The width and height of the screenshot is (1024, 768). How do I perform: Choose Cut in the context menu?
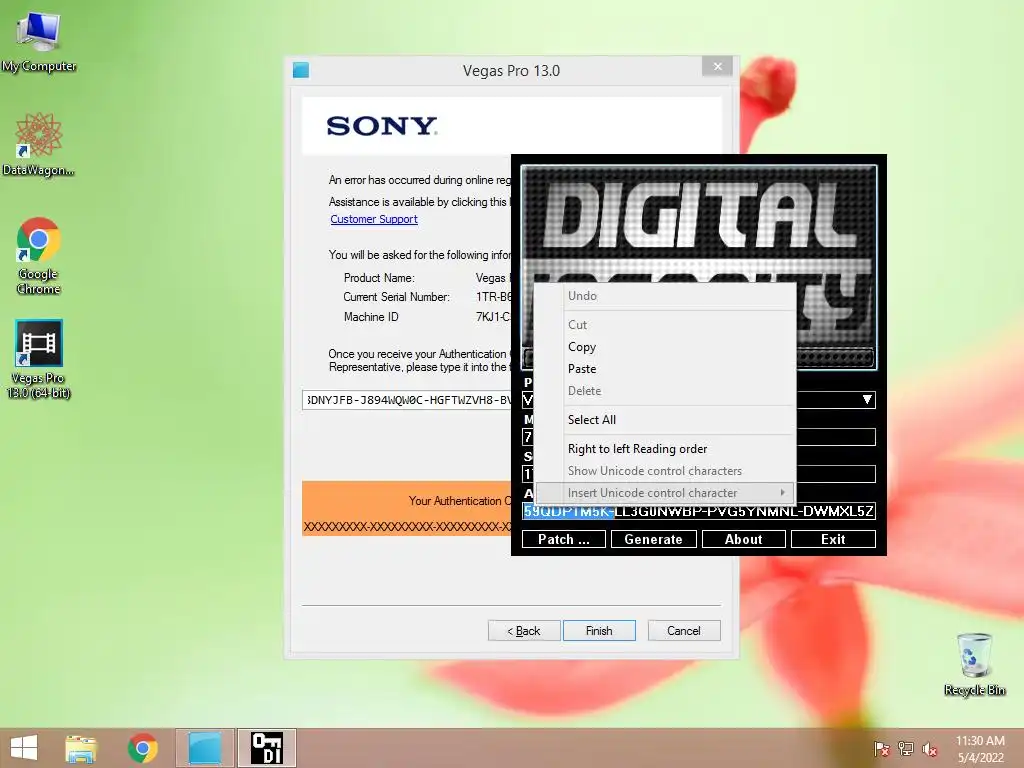[x=665, y=325]
